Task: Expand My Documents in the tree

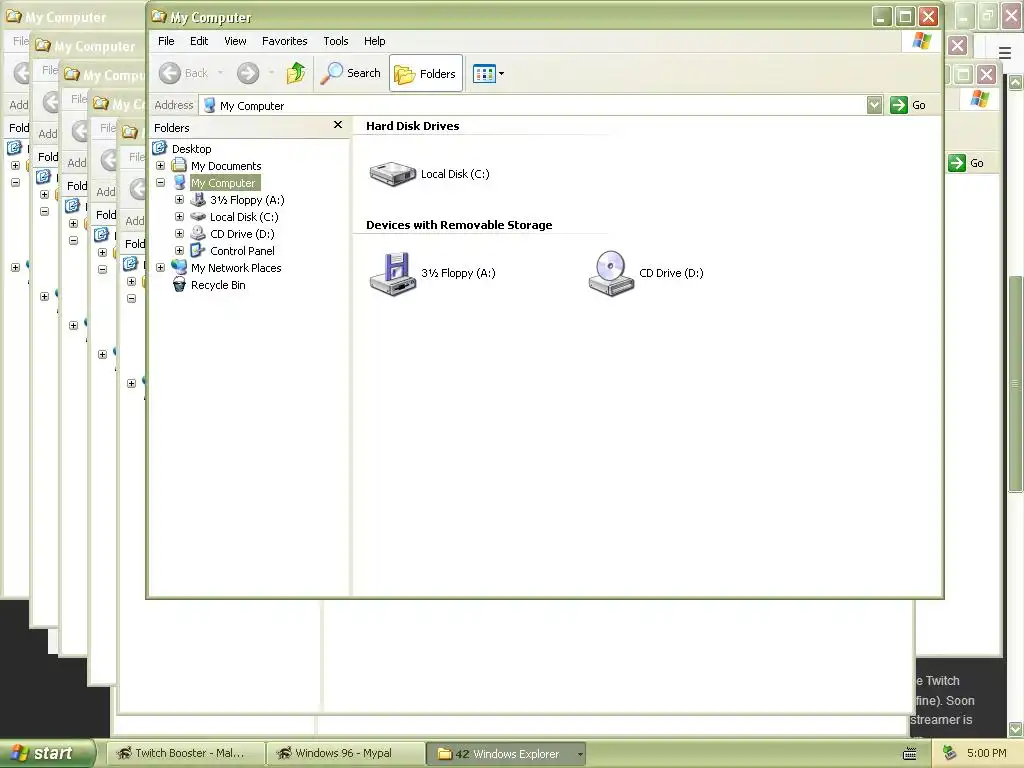Action: click(161, 166)
